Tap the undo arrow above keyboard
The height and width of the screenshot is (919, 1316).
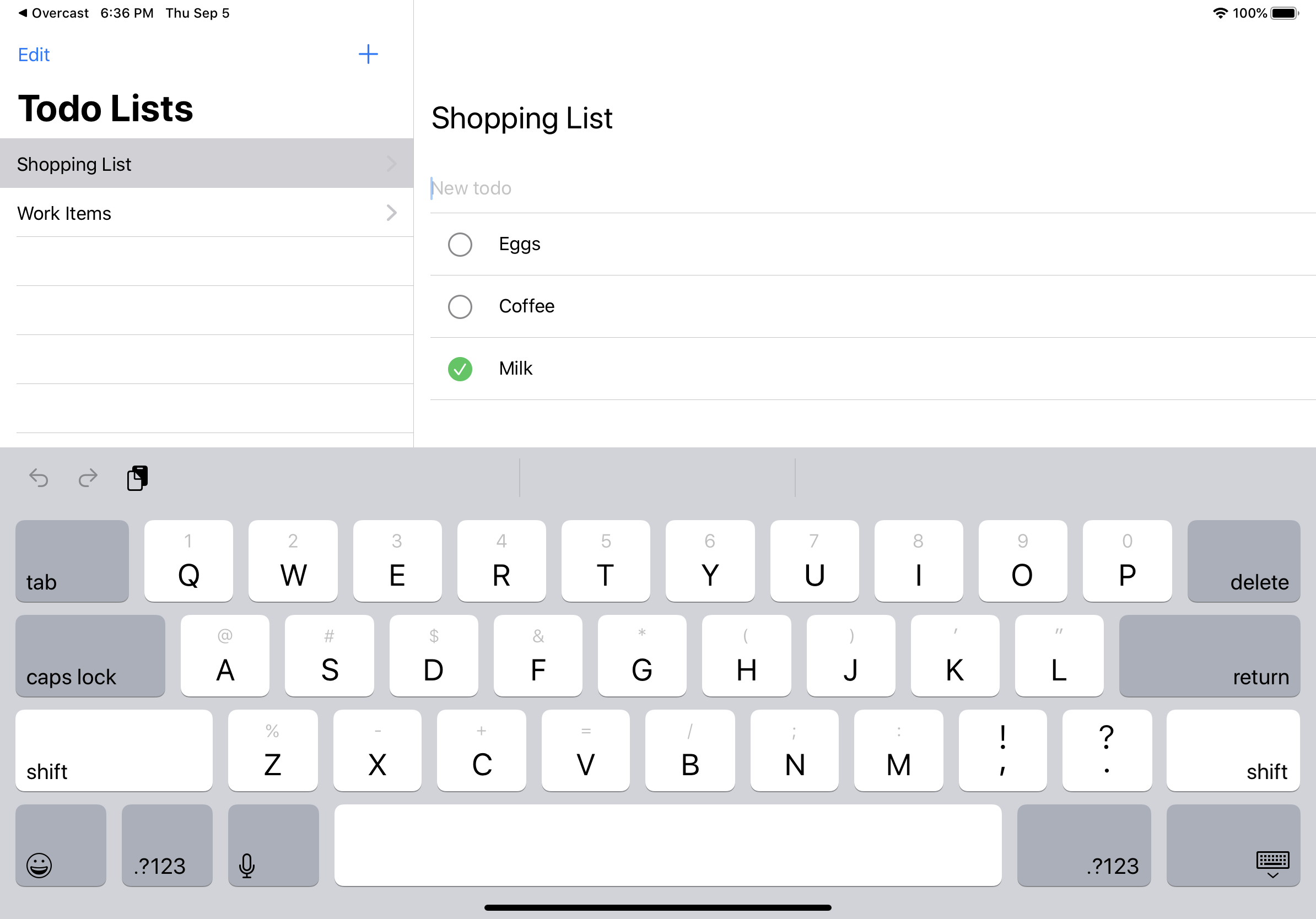pos(39,477)
